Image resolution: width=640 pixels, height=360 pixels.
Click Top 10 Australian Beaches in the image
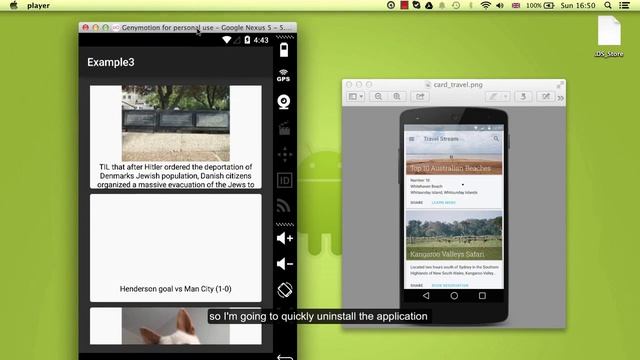click(x=450, y=168)
